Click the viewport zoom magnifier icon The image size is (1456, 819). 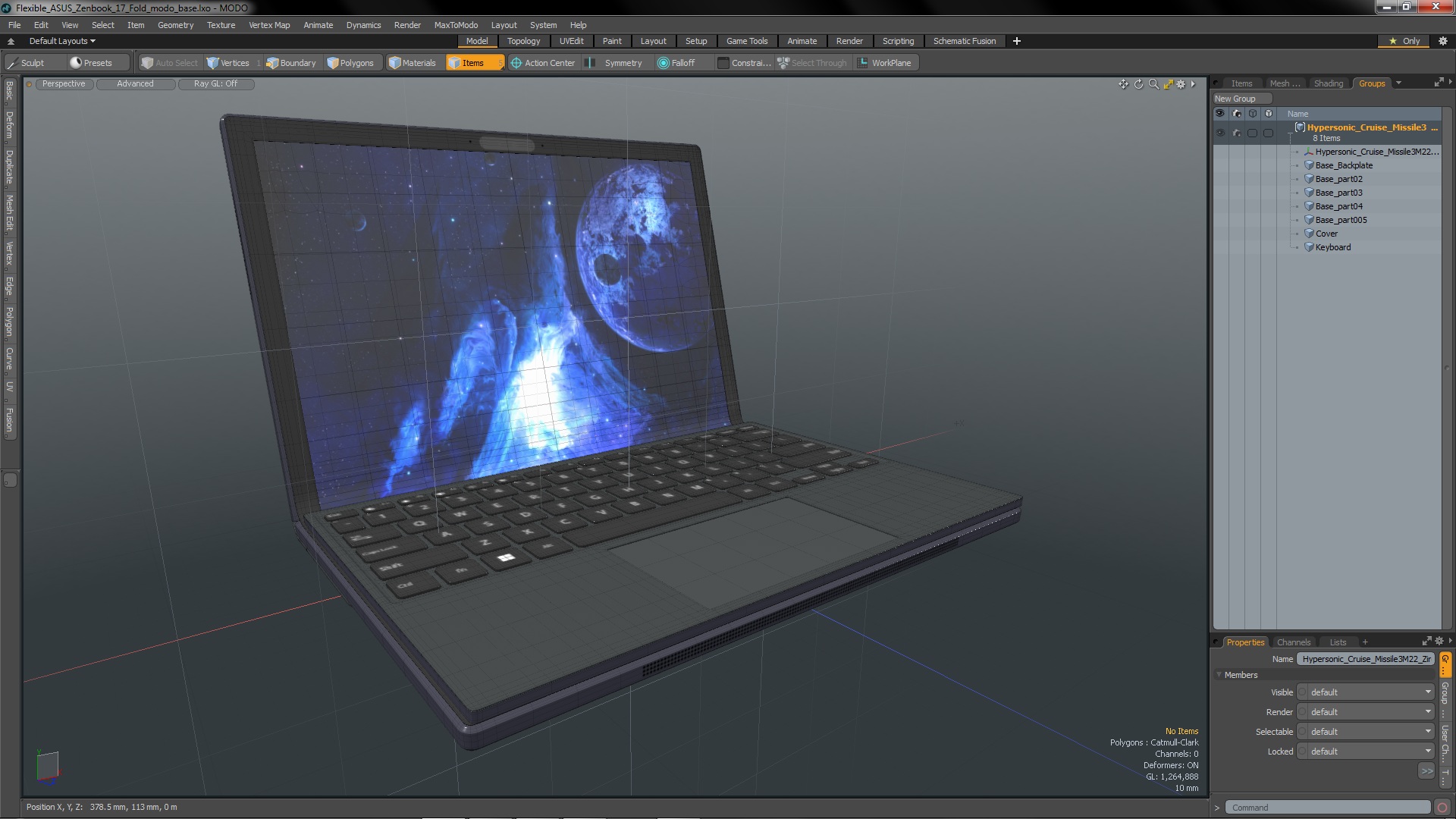(x=1153, y=84)
